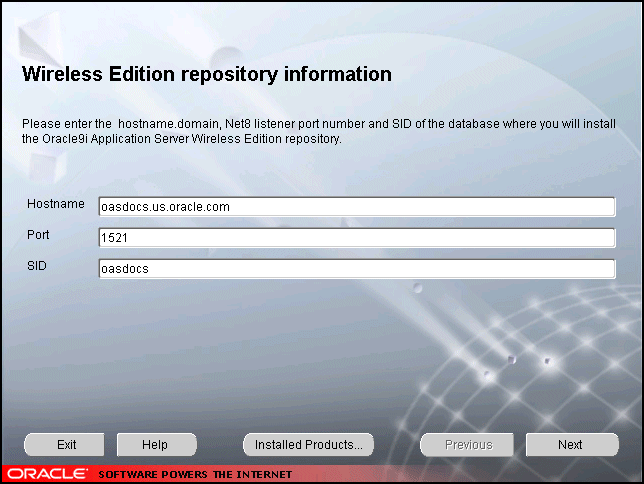Click the 'Software Powers the Internet' tagline
644x484 pixels.
coord(195,475)
